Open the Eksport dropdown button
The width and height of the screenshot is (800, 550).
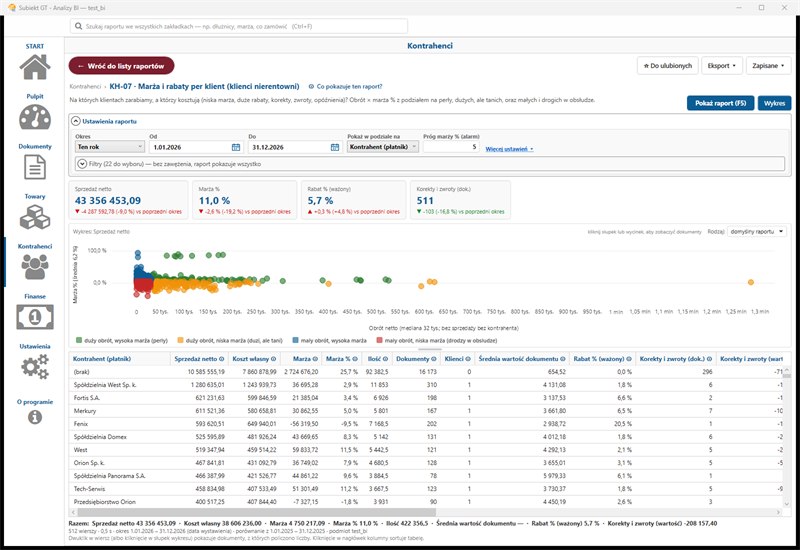pyautogui.click(x=721, y=66)
